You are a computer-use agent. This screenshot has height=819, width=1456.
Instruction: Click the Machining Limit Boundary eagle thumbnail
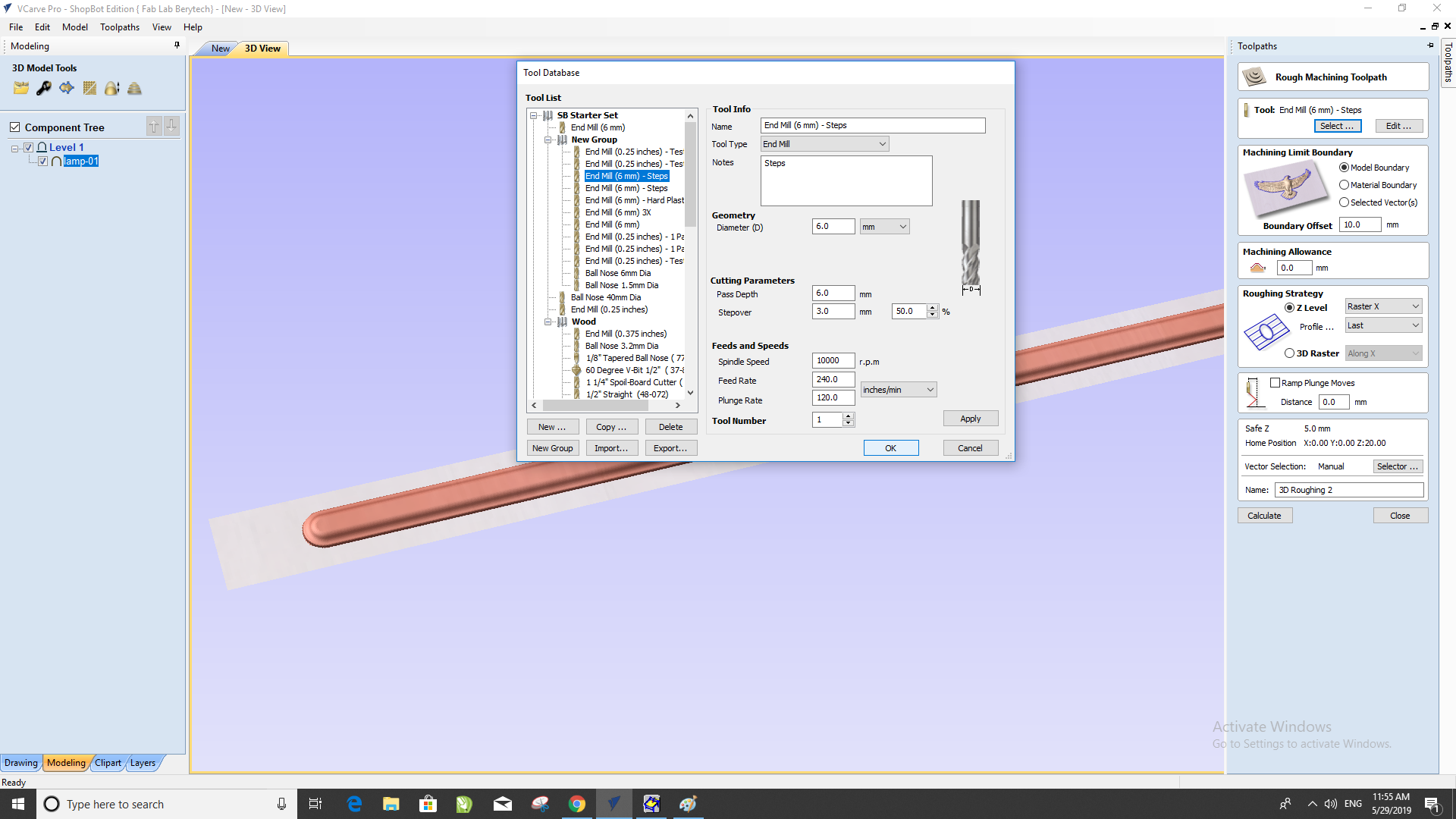click(x=1286, y=189)
